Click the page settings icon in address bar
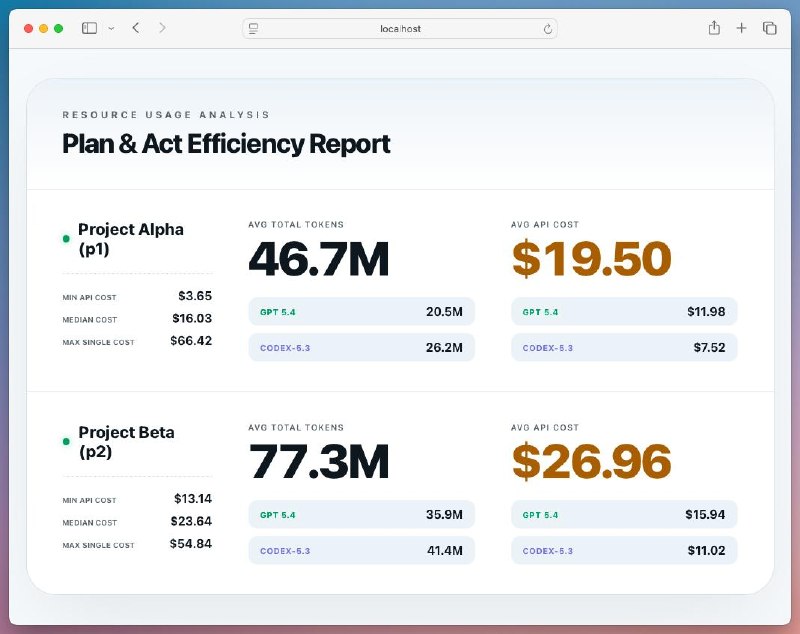 point(254,29)
